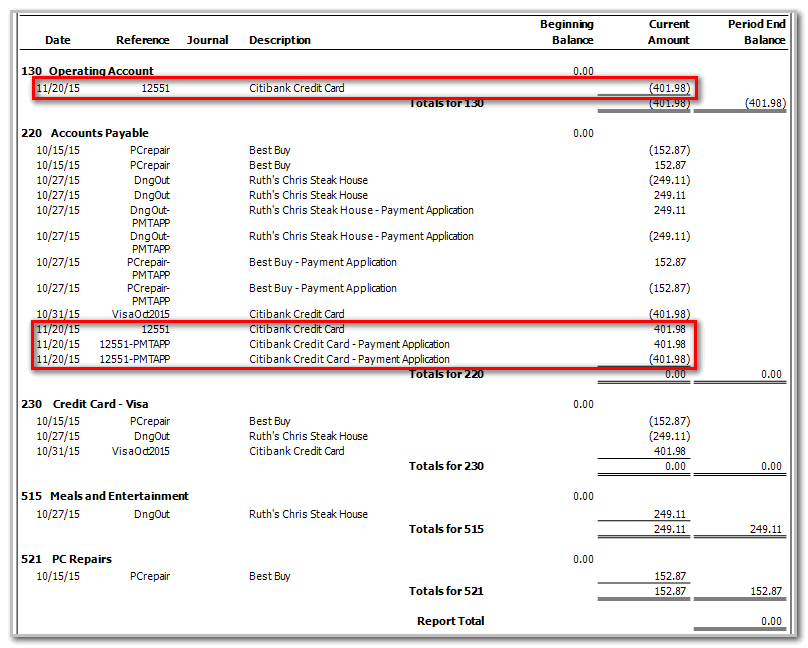Screen dimensions: 808x648
Task: Click the 521 PC Repairs heading
Action: [x=67, y=559]
